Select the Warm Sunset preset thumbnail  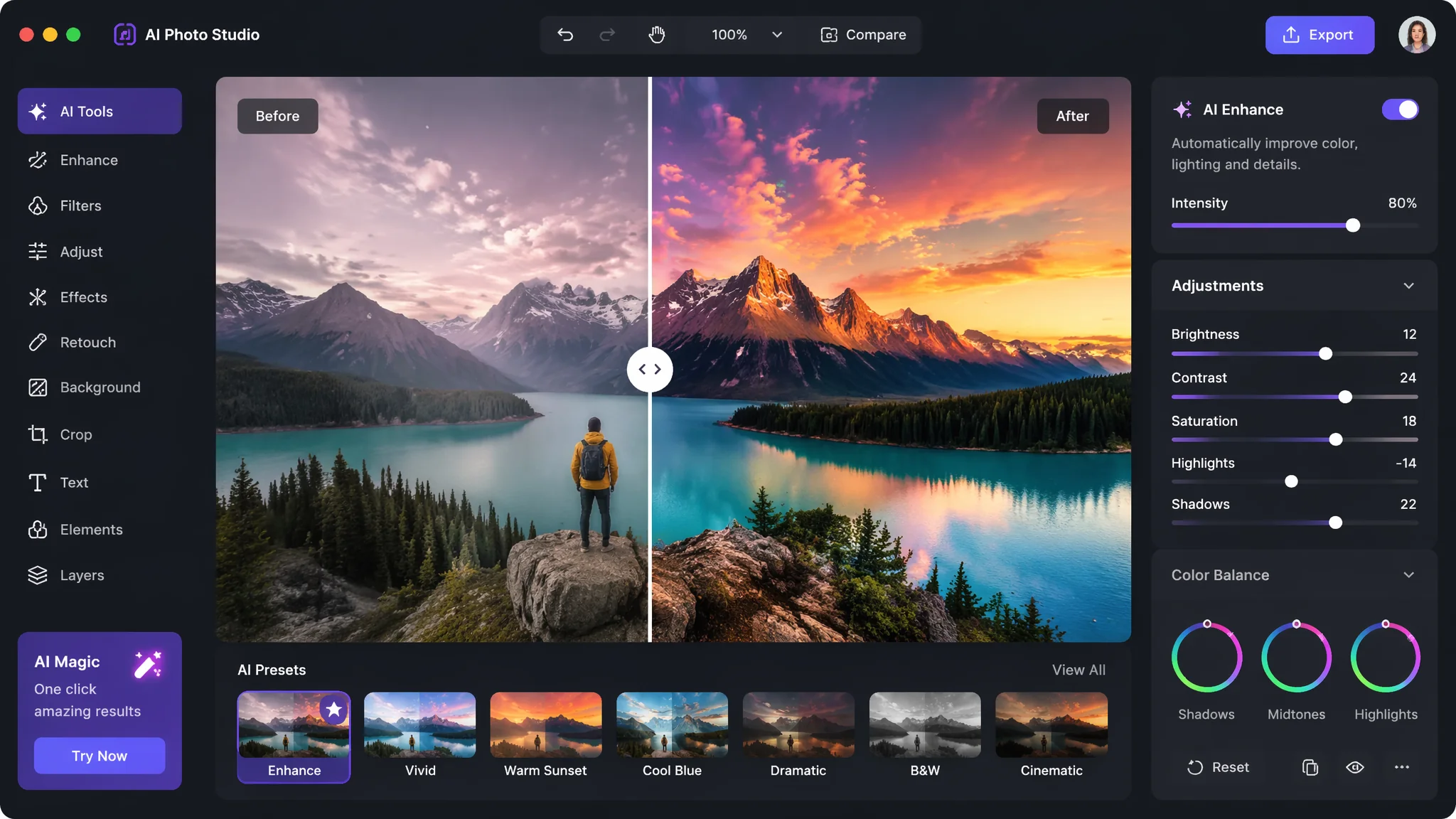(546, 725)
